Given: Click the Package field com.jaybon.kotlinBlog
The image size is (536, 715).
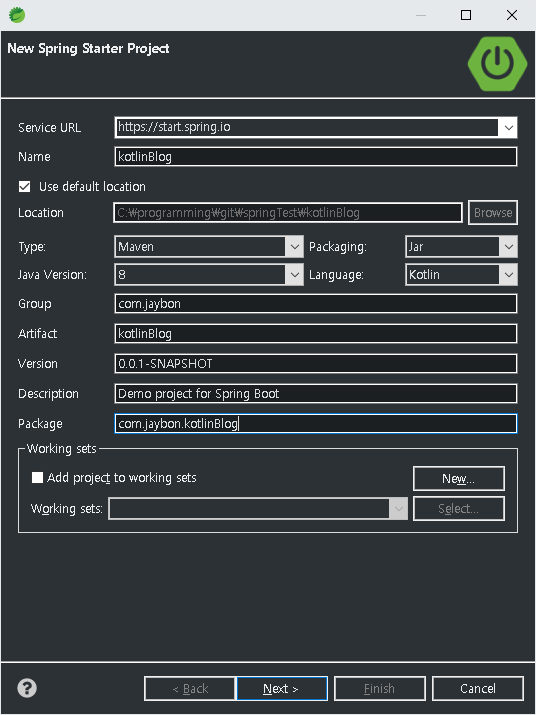Looking at the screenshot, I should point(316,424).
